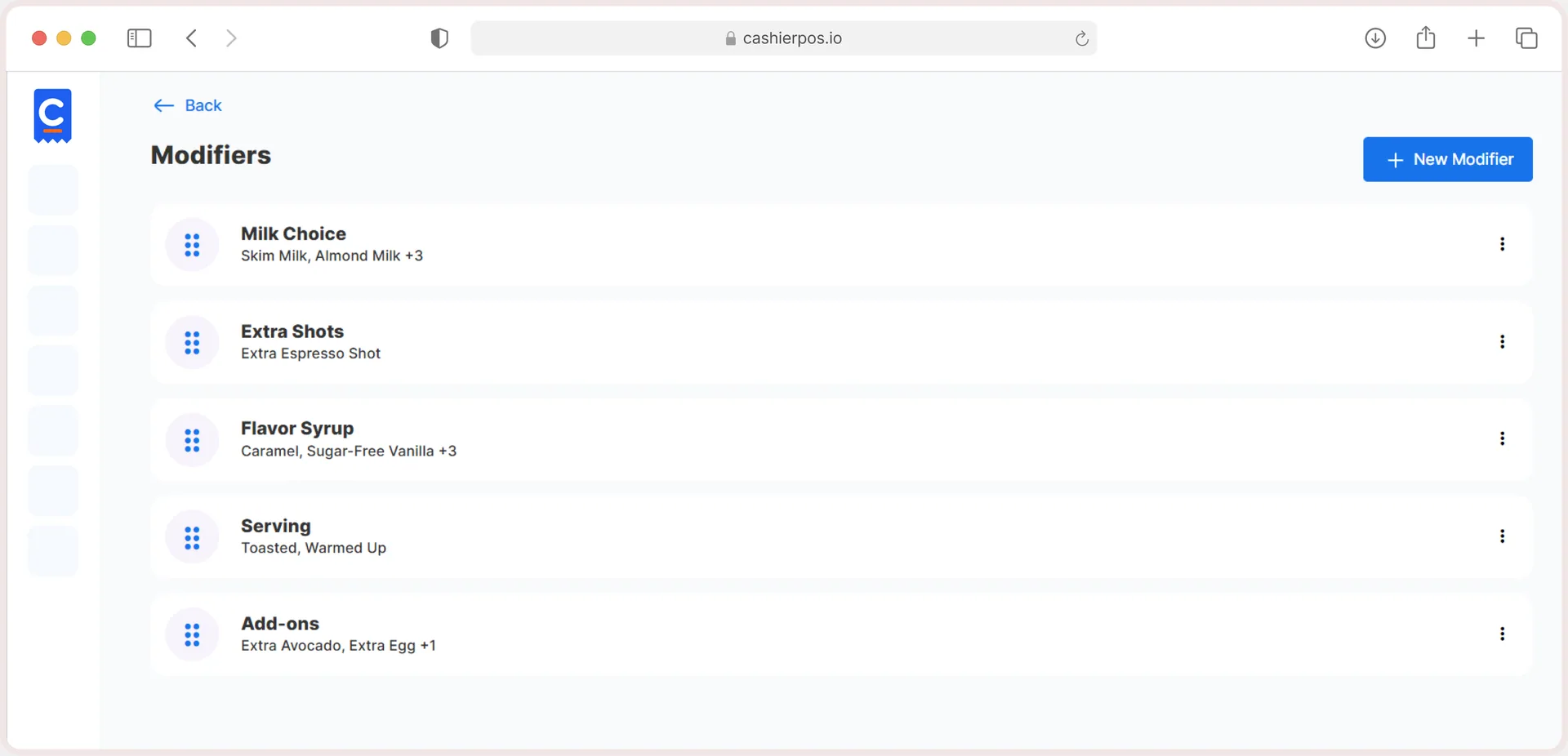Click the Flavor Syrup modifier title
1568x756 pixels.
(297, 429)
